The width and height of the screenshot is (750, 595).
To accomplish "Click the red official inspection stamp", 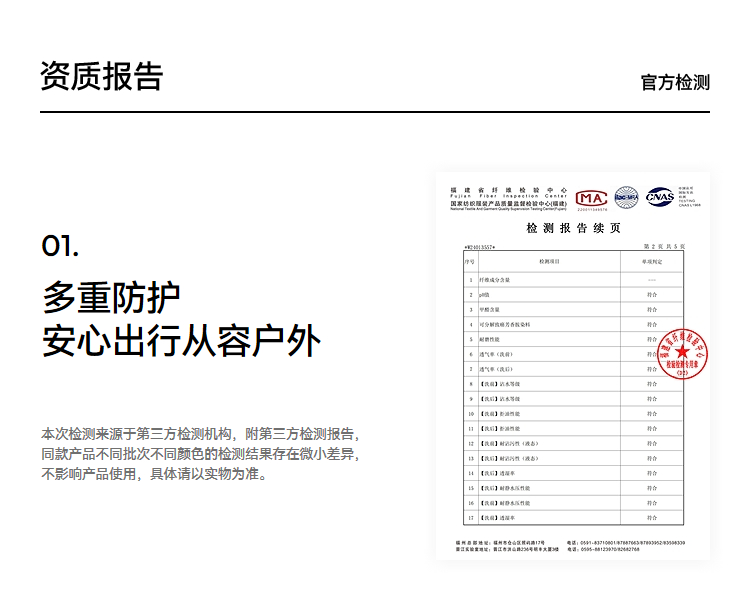I will [681, 352].
